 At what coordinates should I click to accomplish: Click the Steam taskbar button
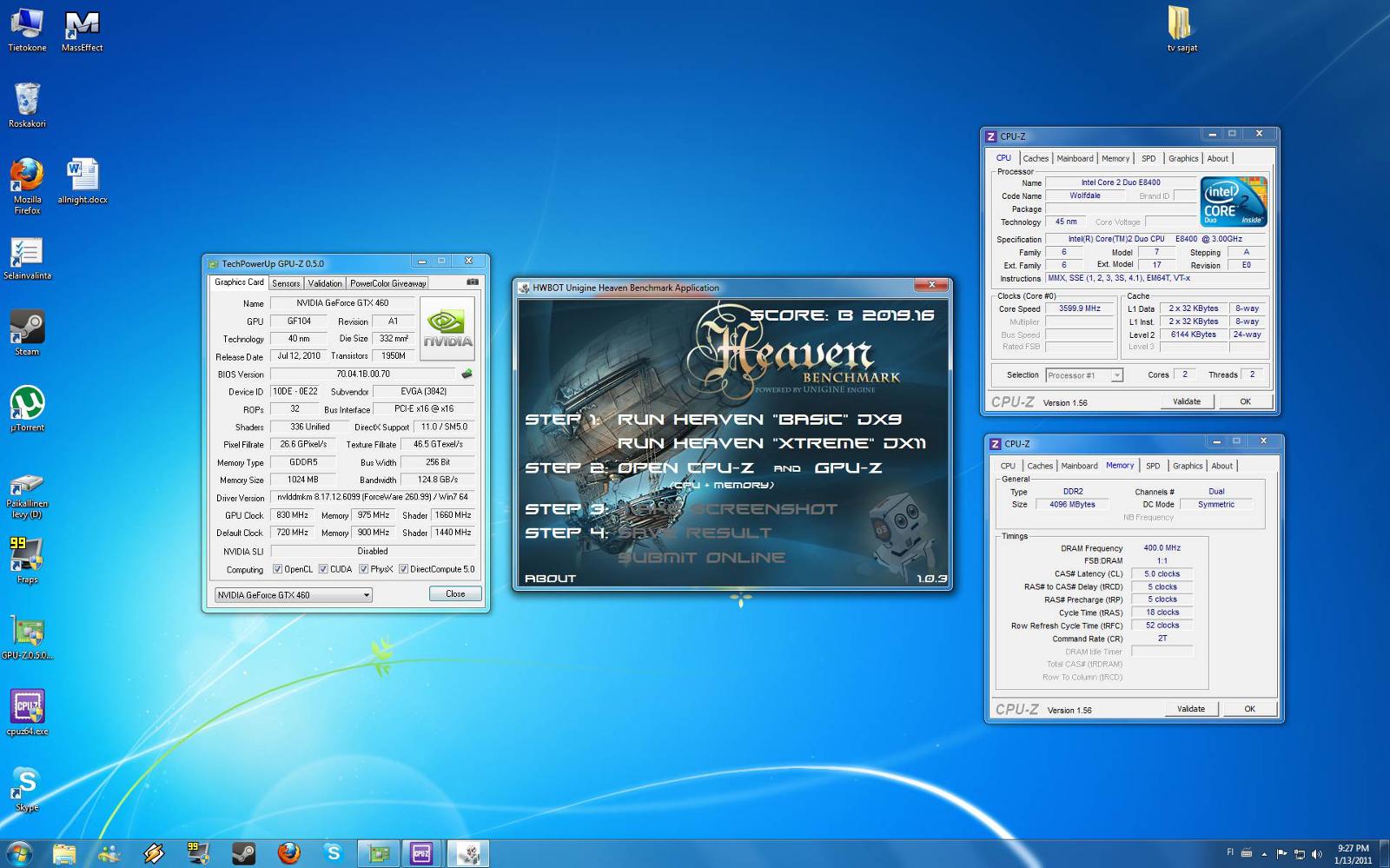click(243, 853)
